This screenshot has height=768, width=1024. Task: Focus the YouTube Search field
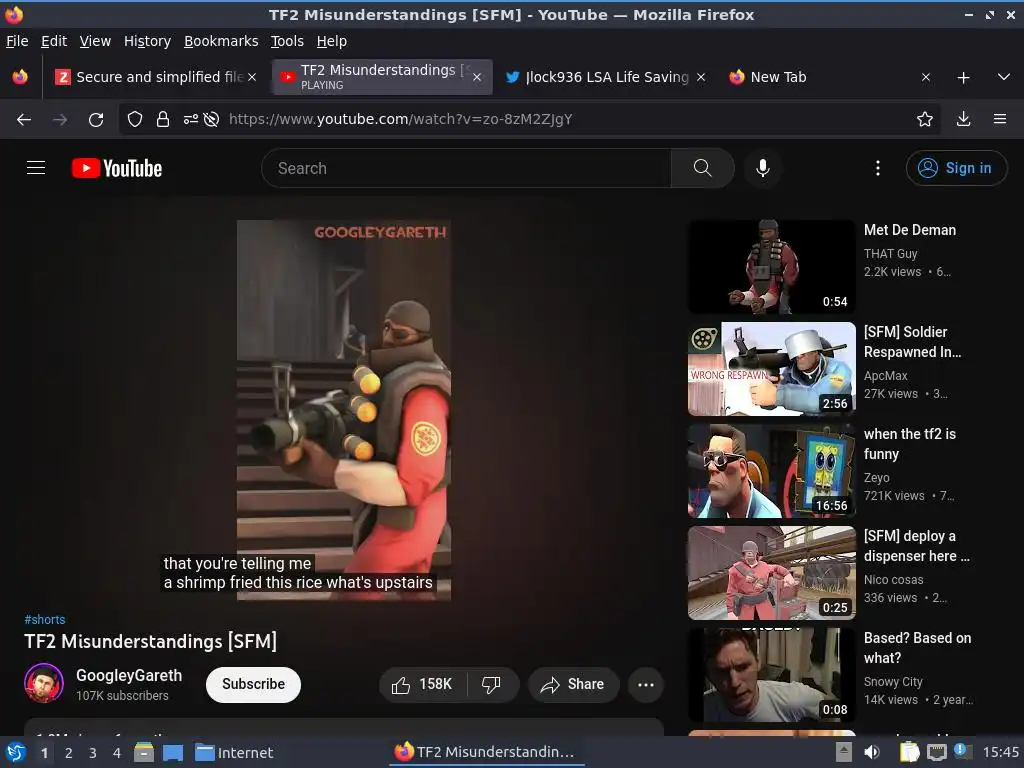(466, 168)
